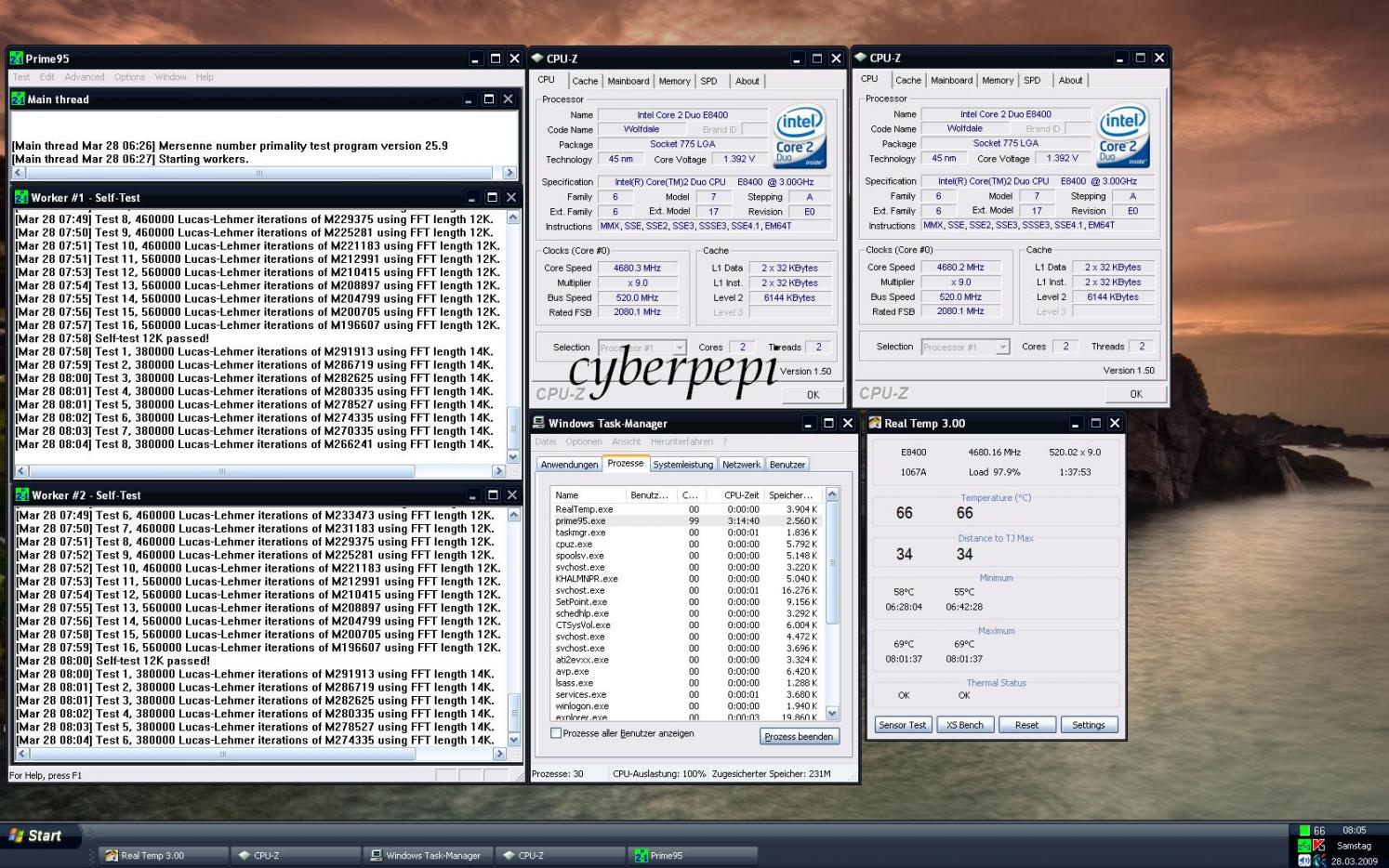Open Datei menu in Task Manager
1389x868 pixels.
546,441
